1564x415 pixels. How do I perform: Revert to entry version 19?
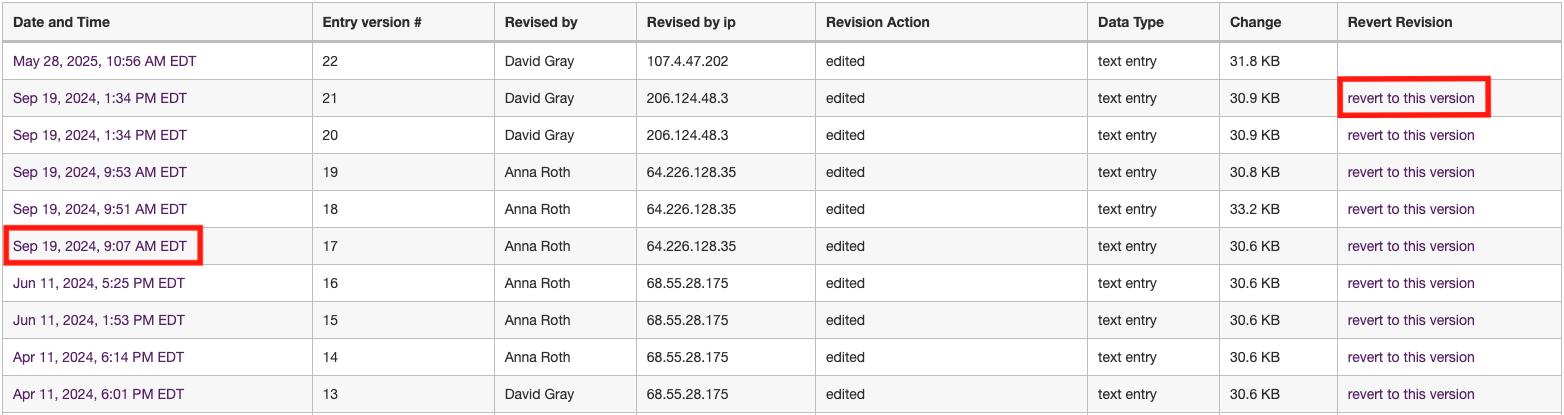1411,172
